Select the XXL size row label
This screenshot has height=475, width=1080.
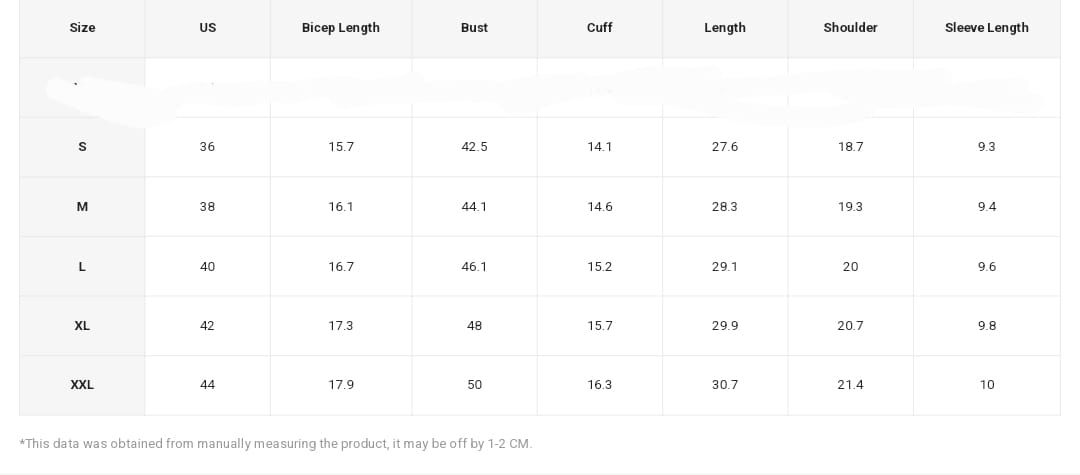point(82,385)
